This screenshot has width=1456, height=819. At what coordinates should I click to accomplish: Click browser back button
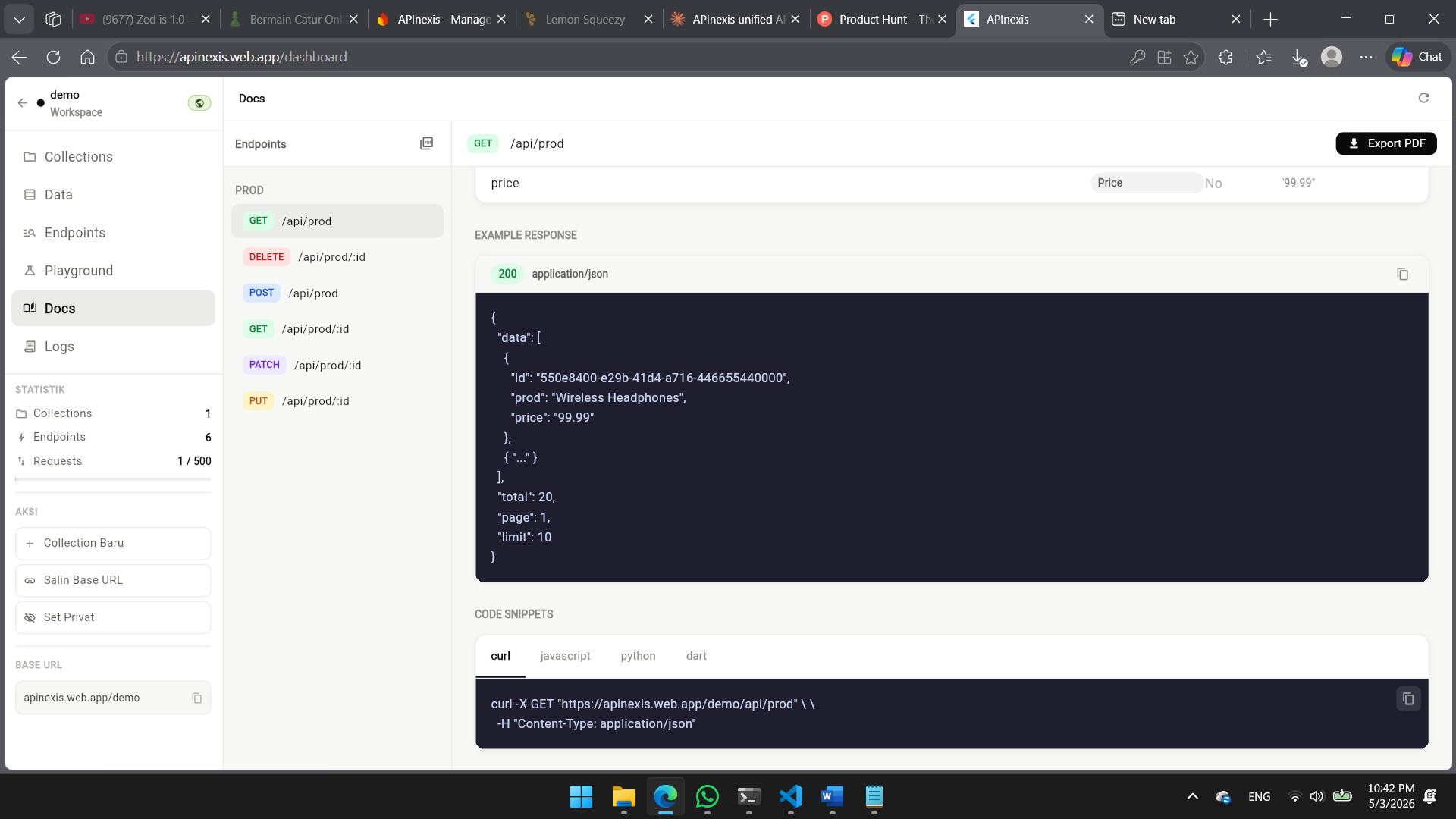(20, 57)
